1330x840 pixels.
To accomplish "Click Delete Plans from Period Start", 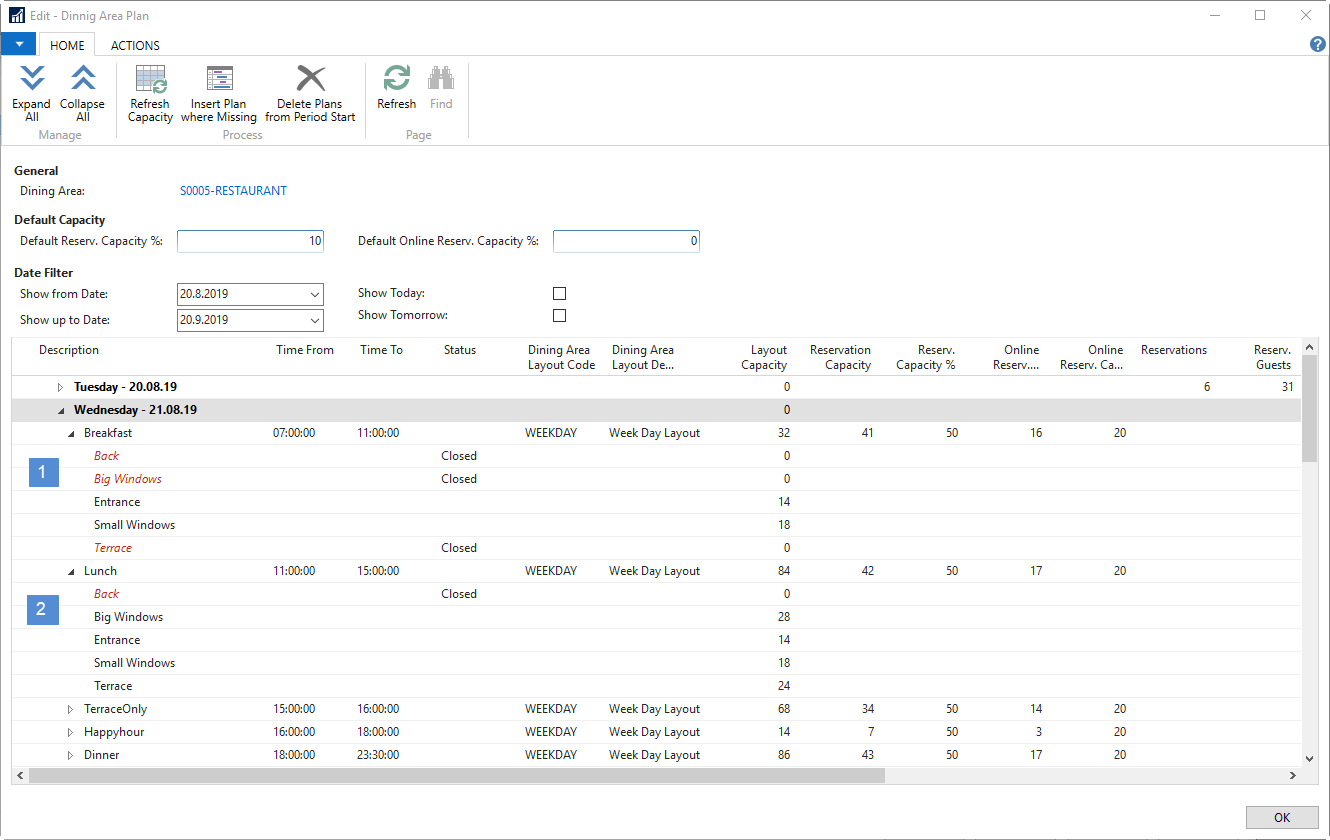I will click(x=311, y=81).
